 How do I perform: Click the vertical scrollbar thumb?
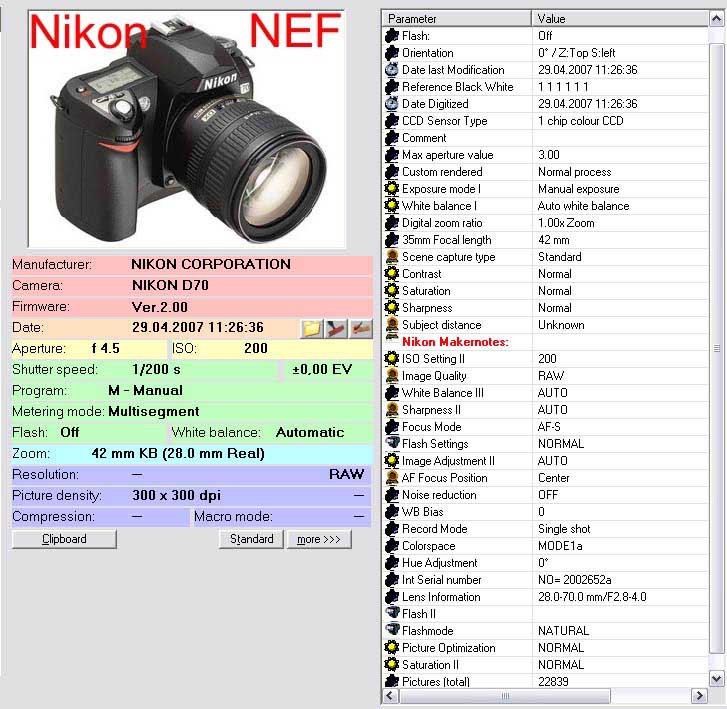click(x=716, y=348)
